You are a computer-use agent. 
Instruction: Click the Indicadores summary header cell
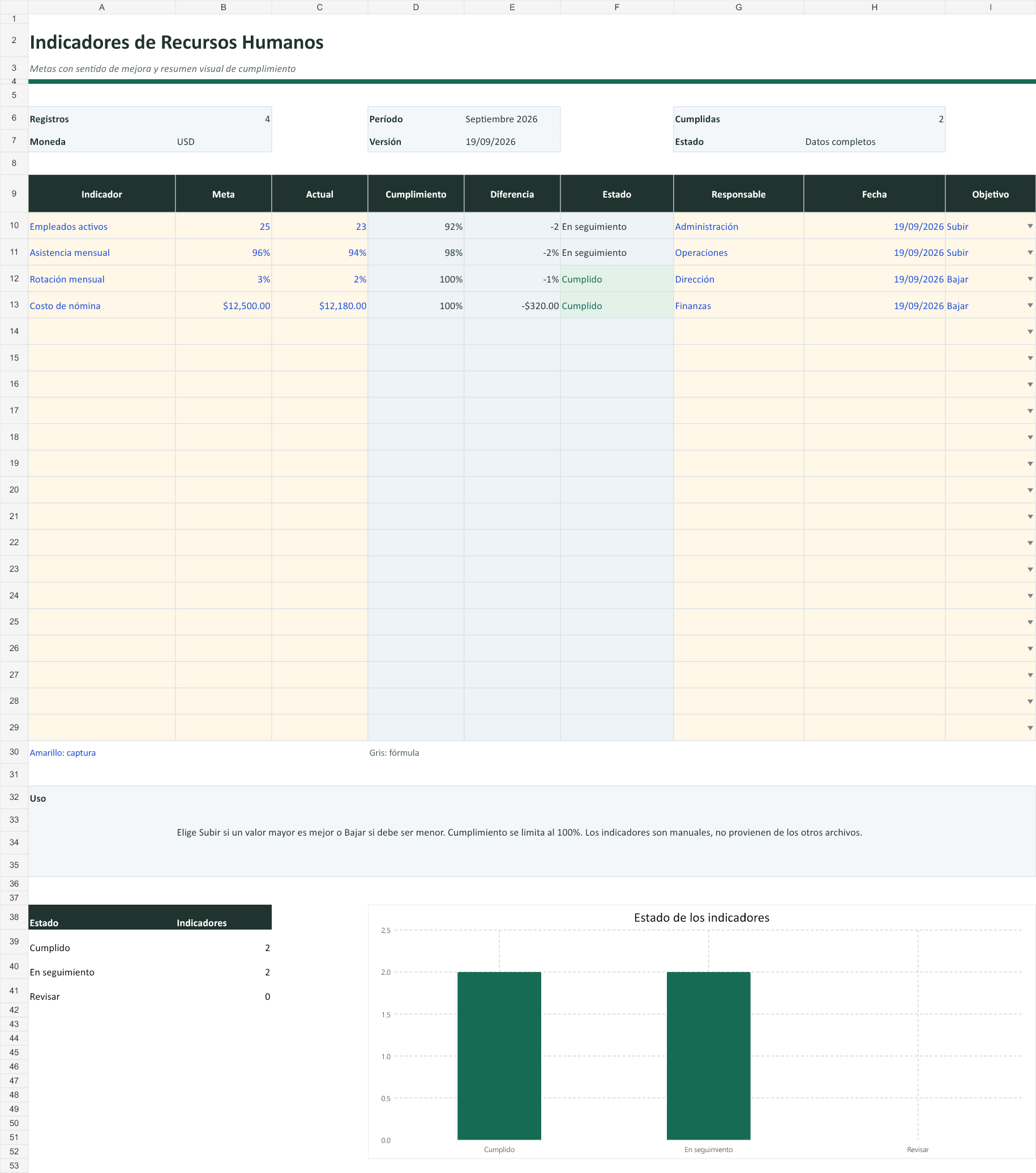[223, 917]
